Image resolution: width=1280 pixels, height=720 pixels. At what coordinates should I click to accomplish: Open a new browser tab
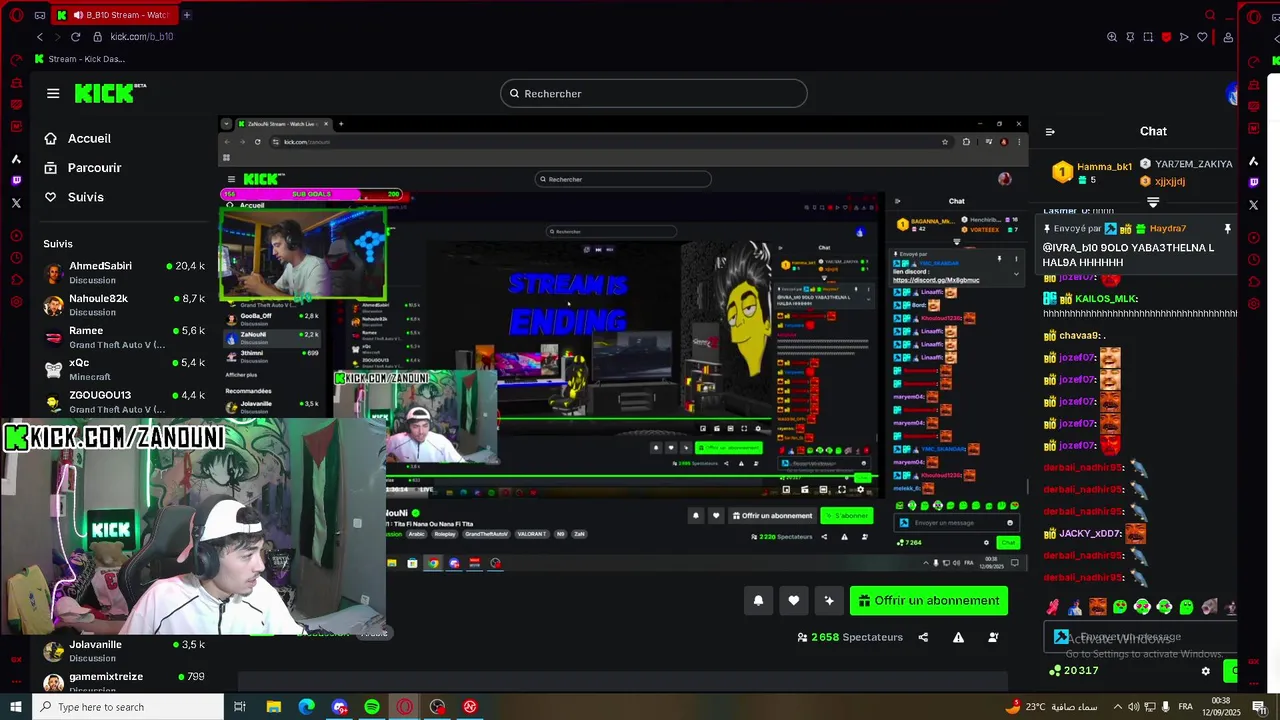pos(187,15)
